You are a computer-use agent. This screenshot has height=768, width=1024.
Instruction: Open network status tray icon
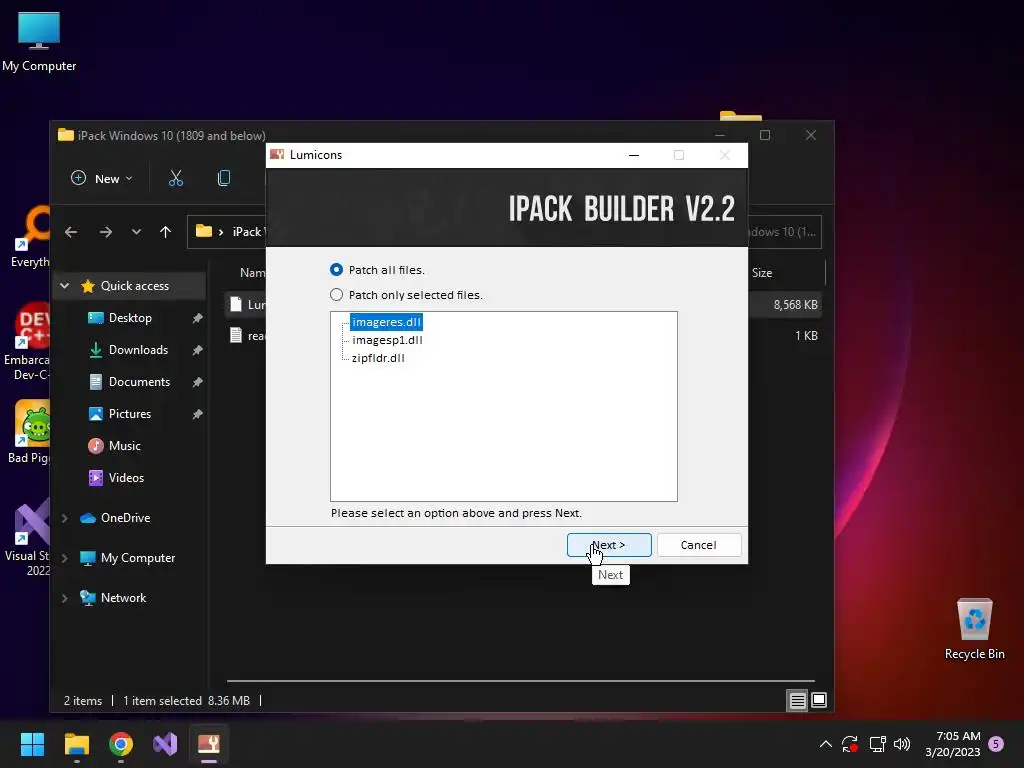coord(877,744)
